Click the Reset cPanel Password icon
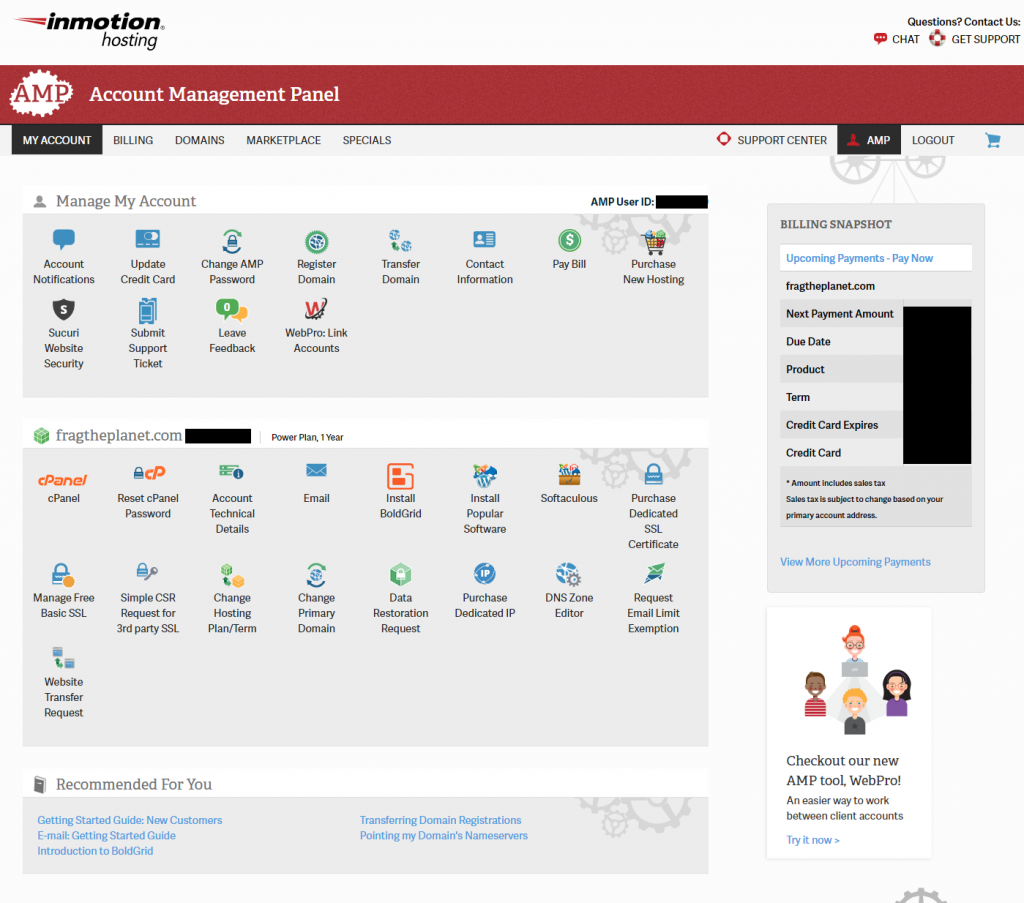This screenshot has height=903, width=1024. (x=150, y=472)
